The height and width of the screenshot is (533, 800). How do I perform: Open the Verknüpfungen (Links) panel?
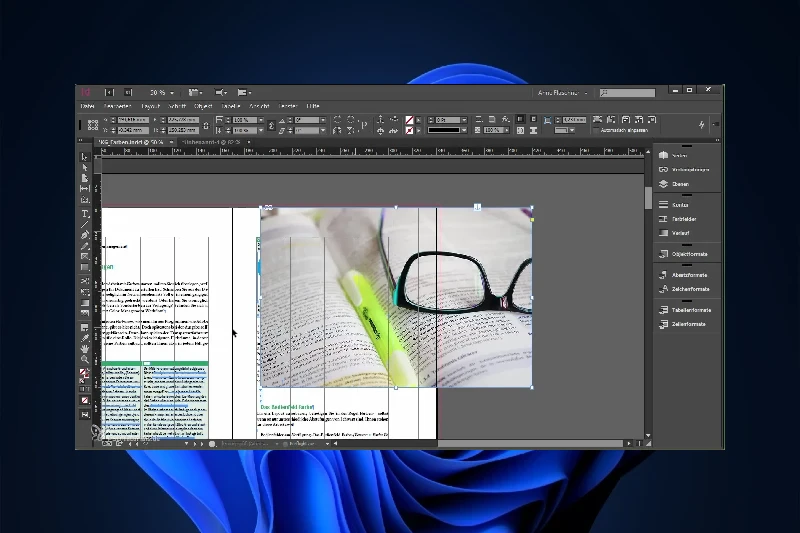(689, 170)
